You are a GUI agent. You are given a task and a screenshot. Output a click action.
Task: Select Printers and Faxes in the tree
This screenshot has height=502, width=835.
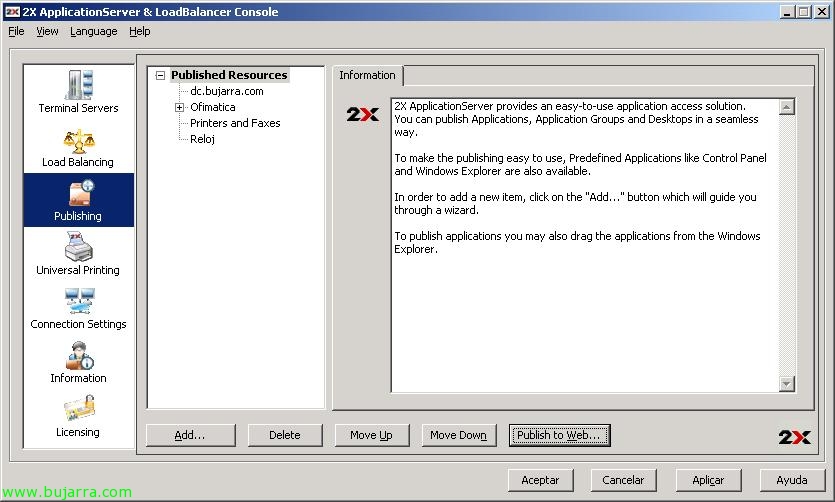(235, 123)
